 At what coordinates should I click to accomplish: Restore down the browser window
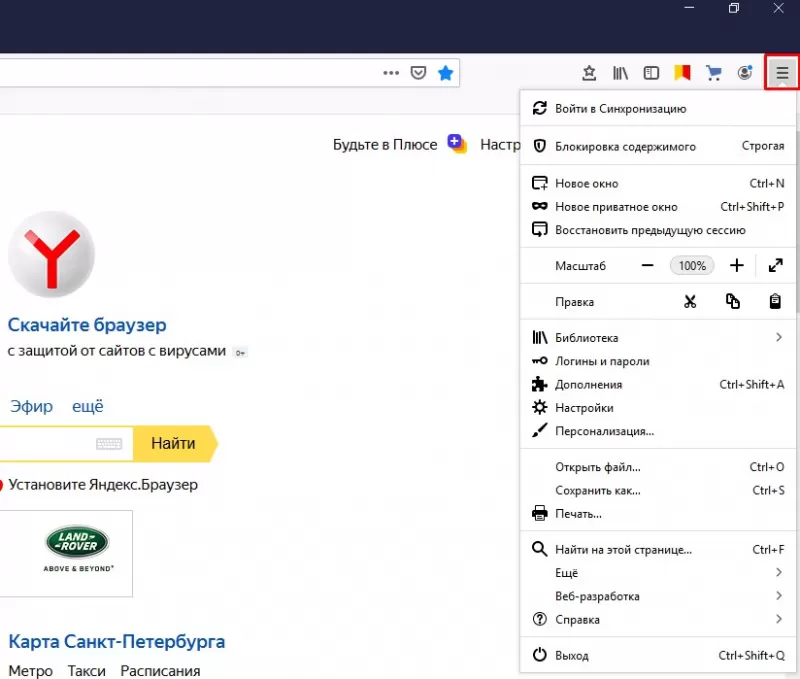[734, 8]
